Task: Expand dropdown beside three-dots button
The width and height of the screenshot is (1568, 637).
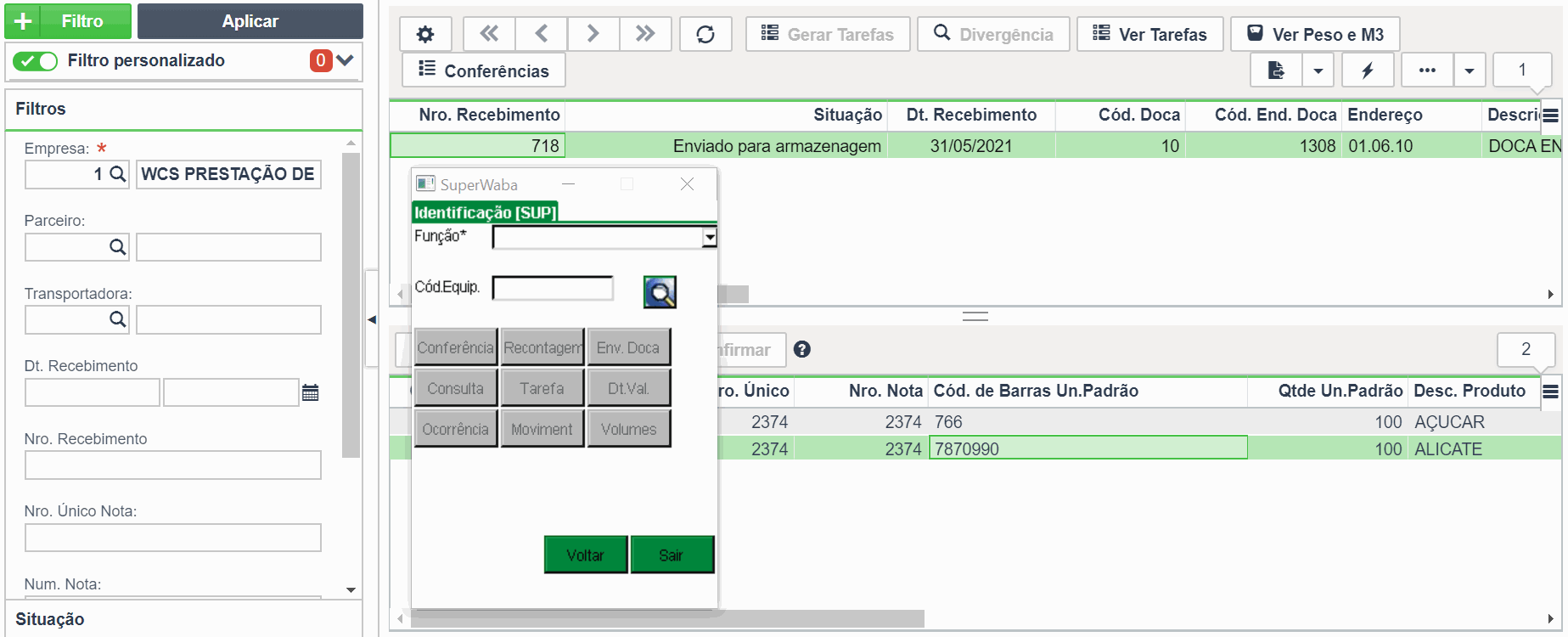Action: point(1470,70)
